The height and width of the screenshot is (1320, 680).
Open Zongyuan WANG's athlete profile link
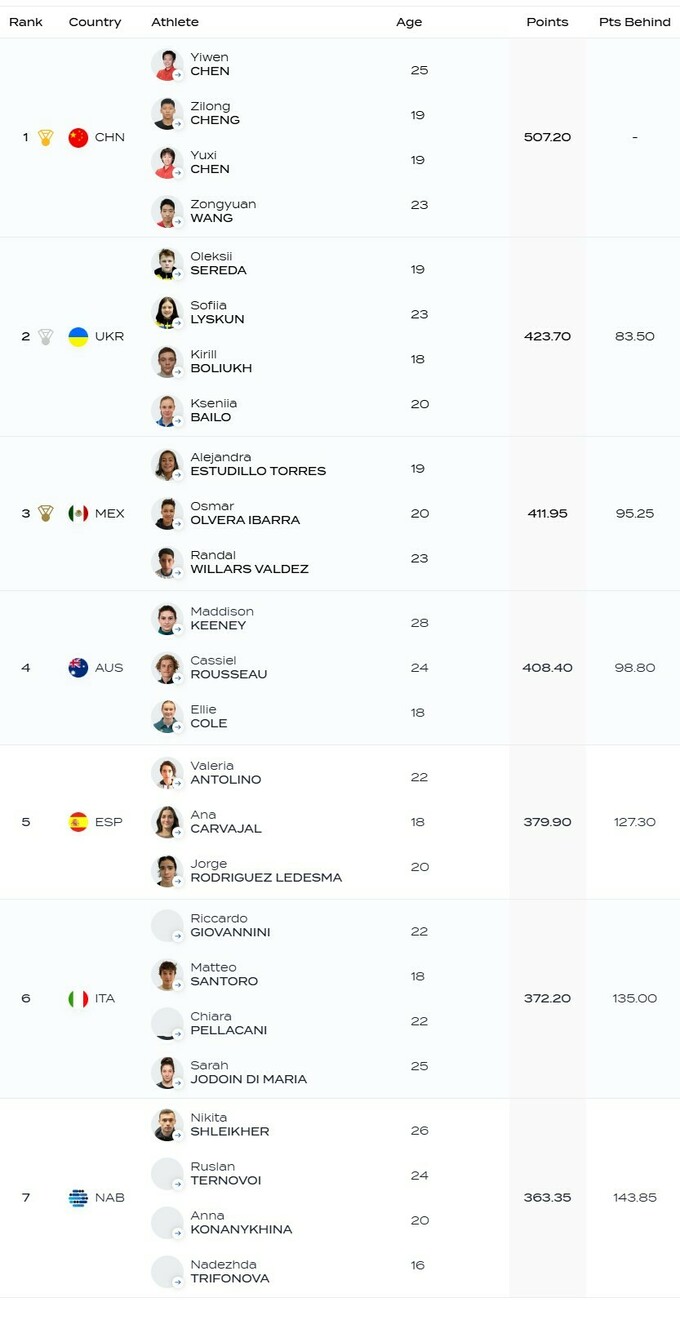point(223,211)
